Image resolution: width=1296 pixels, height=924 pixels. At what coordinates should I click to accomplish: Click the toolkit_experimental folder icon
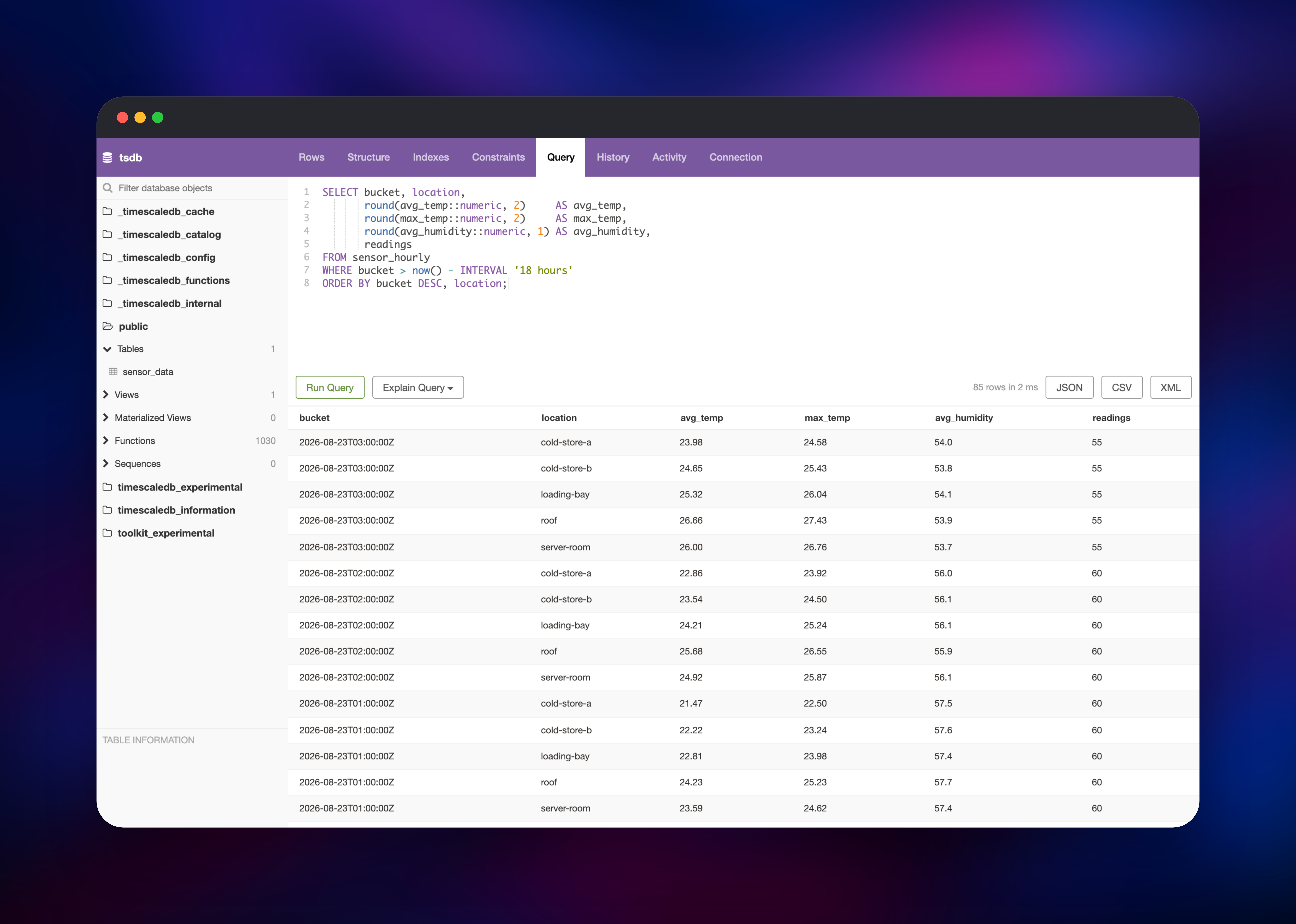click(x=107, y=533)
